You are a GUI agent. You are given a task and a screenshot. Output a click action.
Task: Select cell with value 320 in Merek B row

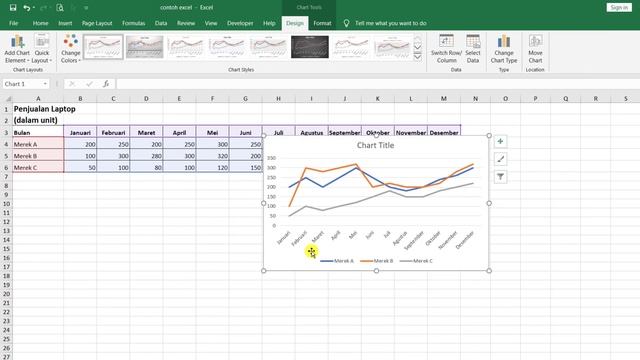pyautogui.click(x=212, y=156)
